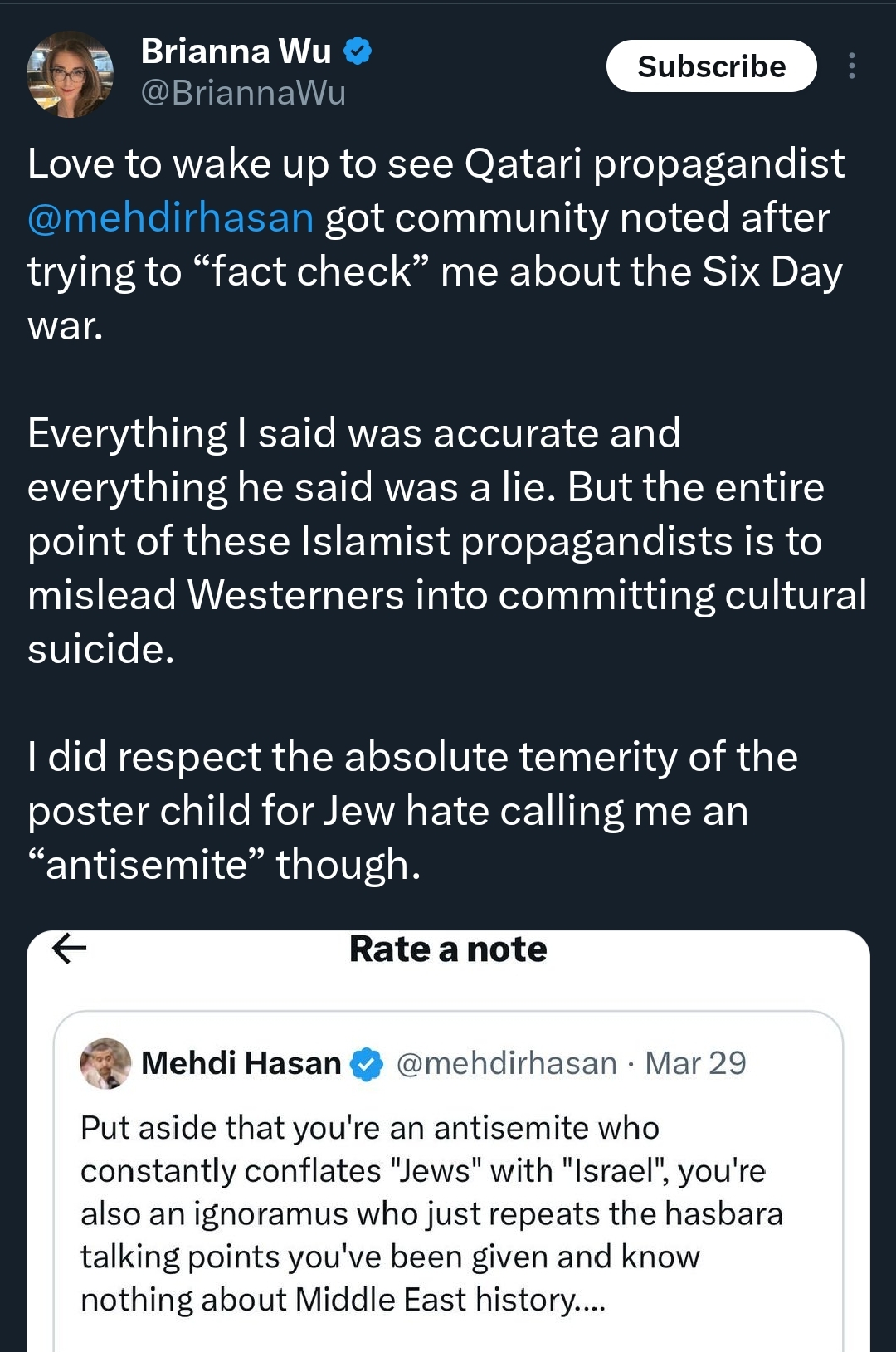Open the @BriannaWu handle link
The image size is (896, 1352).
(x=243, y=93)
